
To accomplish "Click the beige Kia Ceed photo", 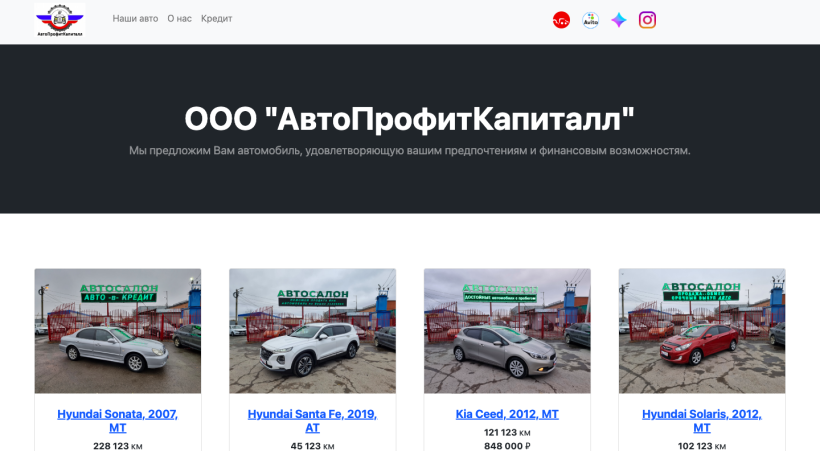I will (507, 331).
